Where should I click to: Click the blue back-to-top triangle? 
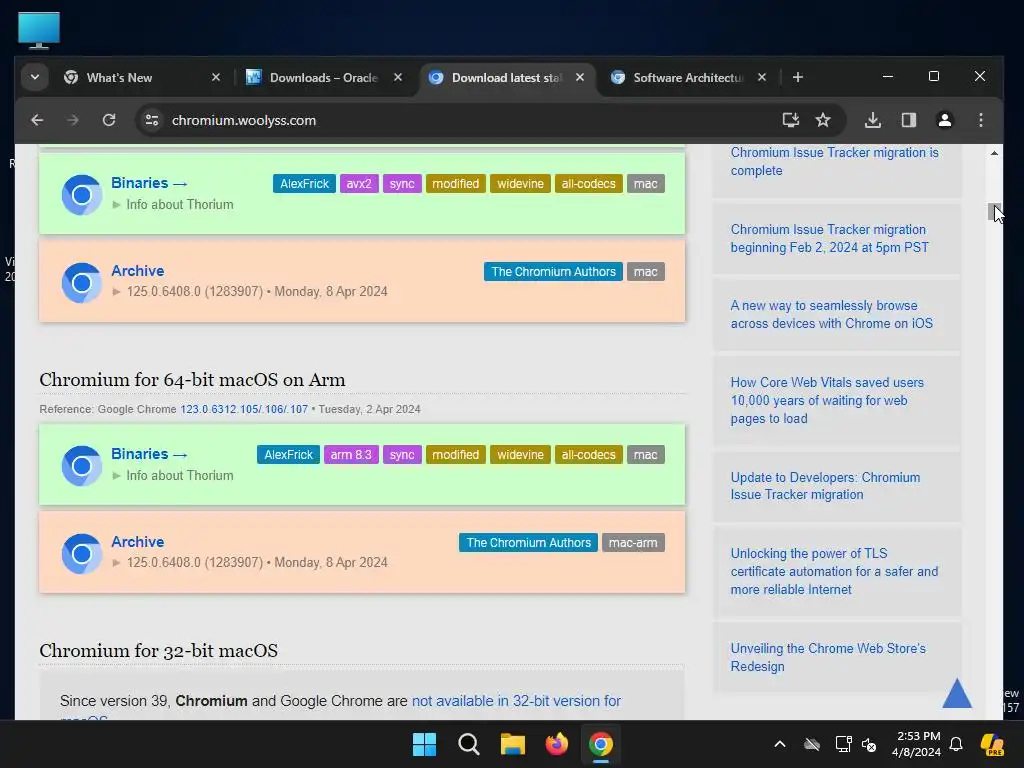[957, 694]
